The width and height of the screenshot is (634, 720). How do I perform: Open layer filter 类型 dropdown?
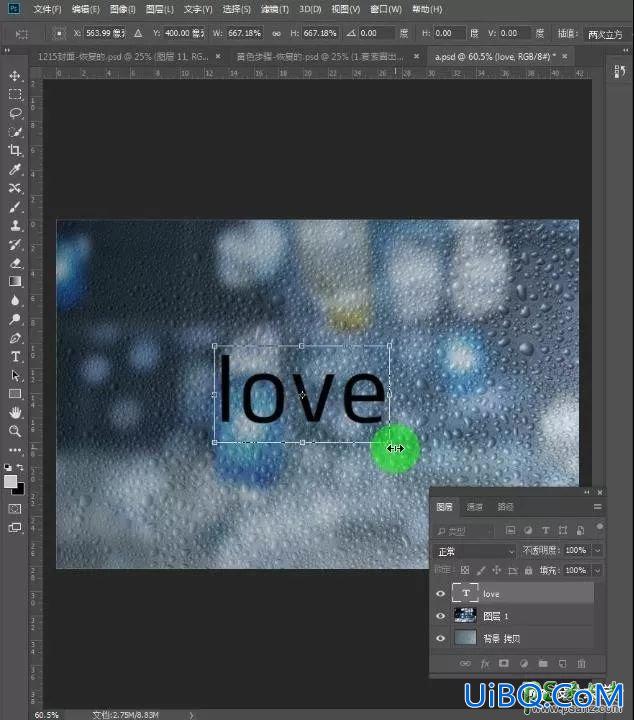pyautogui.click(x=463, y=531)
